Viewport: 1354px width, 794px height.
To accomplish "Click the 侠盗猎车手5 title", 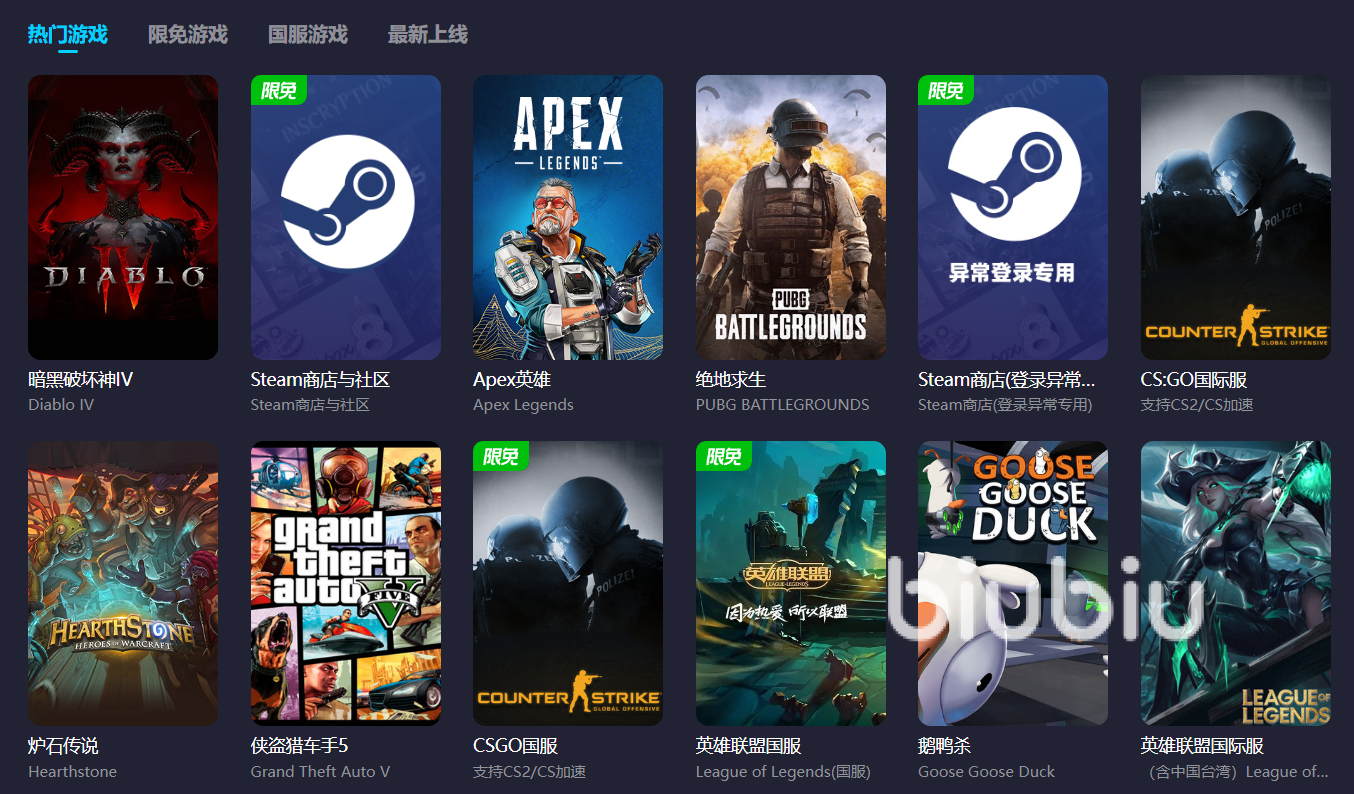I will point(299,746).
